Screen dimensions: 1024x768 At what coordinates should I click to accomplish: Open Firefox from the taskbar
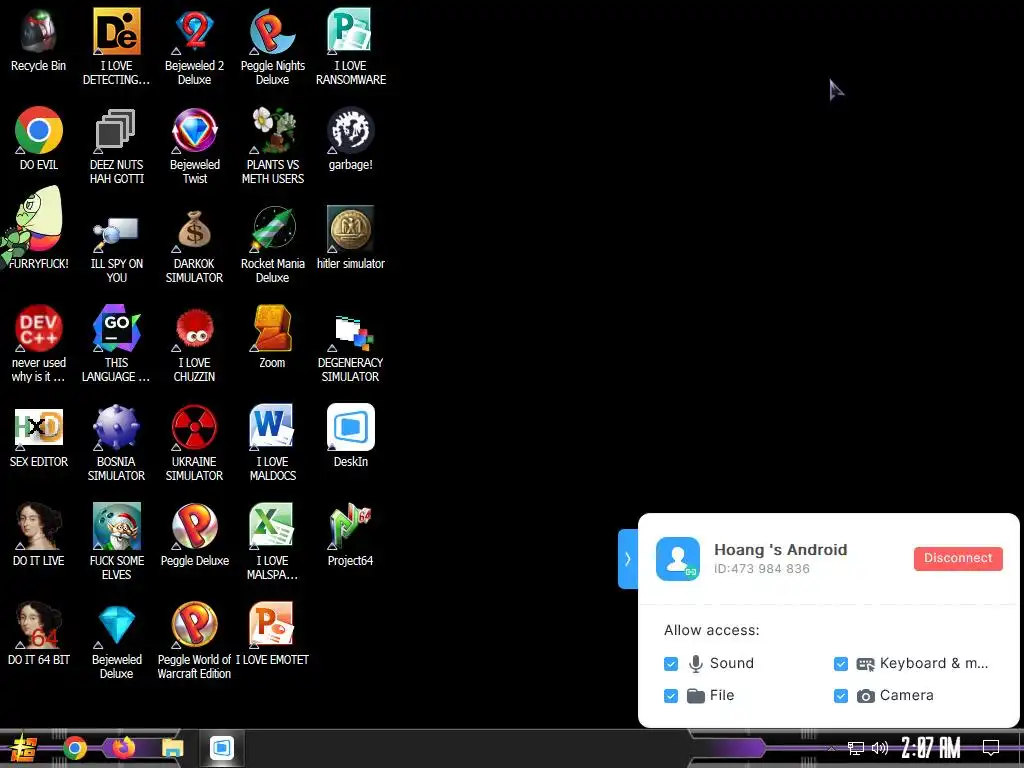[x=123, y=748]
